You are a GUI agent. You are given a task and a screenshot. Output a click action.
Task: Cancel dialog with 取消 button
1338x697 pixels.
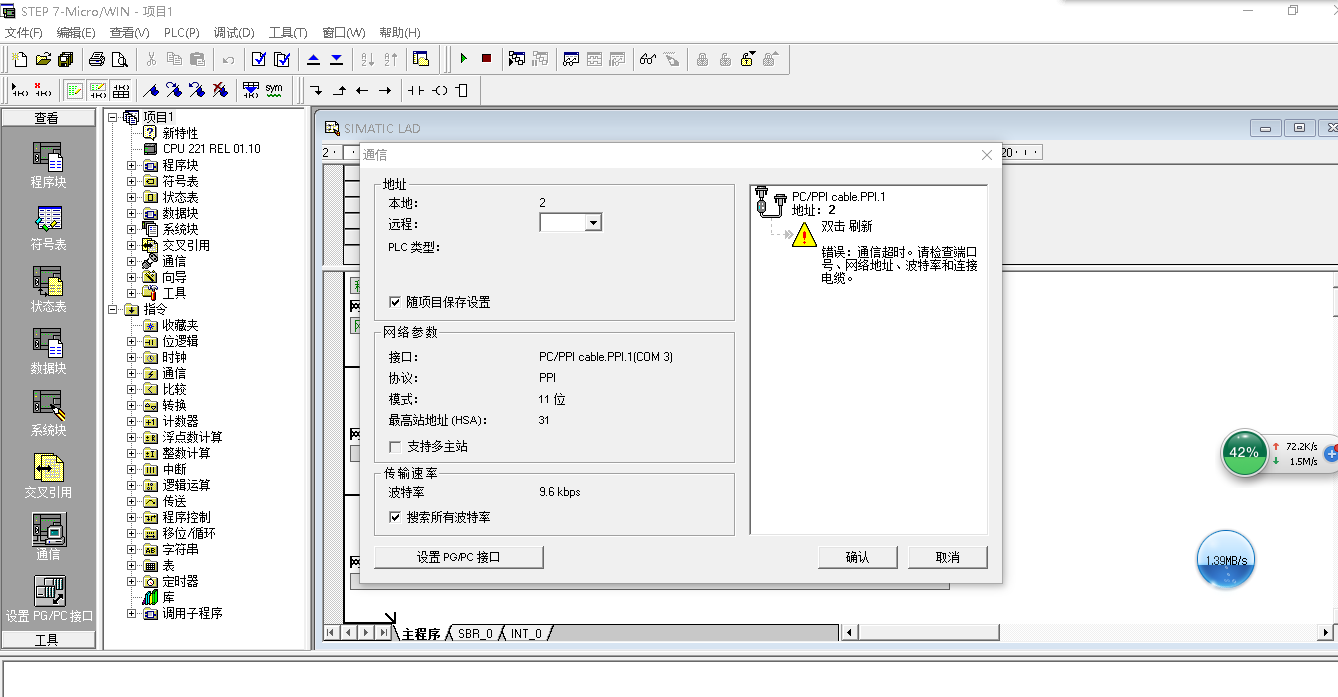pyautogui.click(x=947, y=557)
